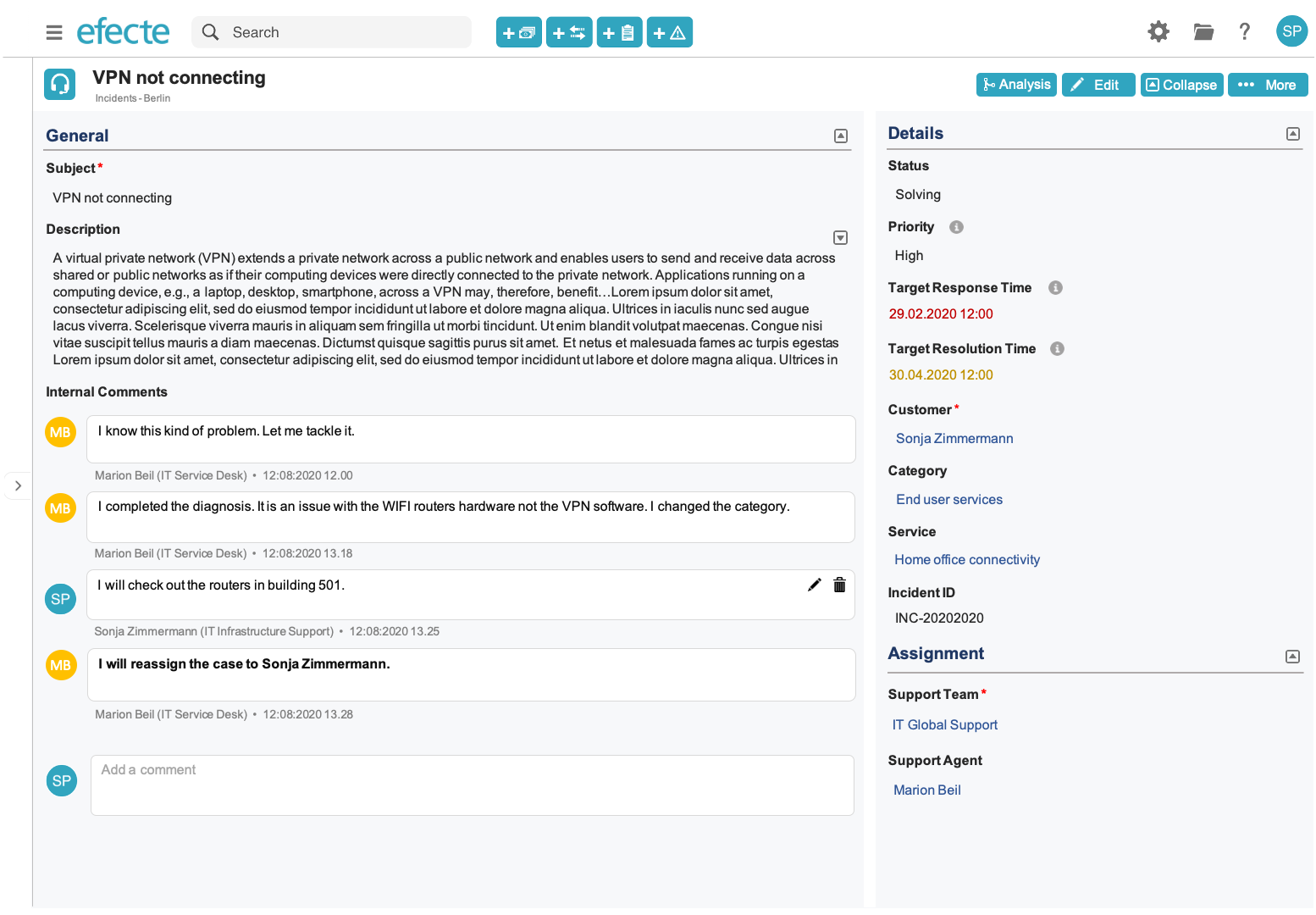Image resolution: width=1316 pixels, height=915 pixels.
Task: Open settings with the gear icon
Action: click(1158, 32)
